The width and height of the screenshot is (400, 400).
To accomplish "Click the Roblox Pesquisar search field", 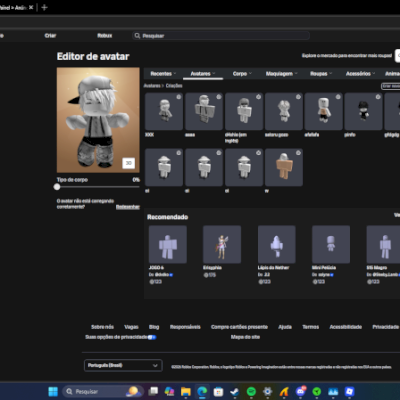I will tap(221, 36).
